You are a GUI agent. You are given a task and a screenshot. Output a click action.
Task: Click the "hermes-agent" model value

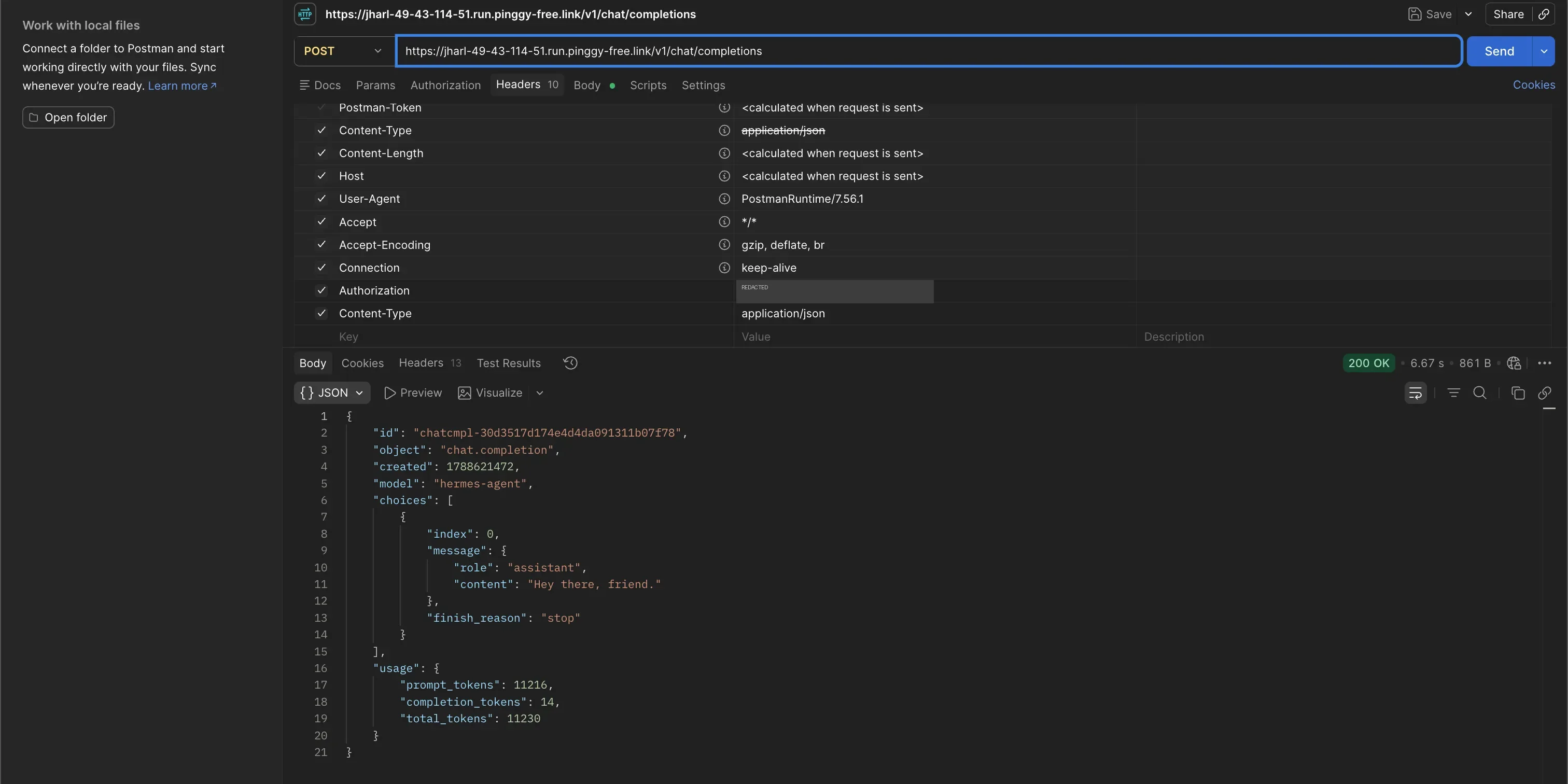point(480,484)
